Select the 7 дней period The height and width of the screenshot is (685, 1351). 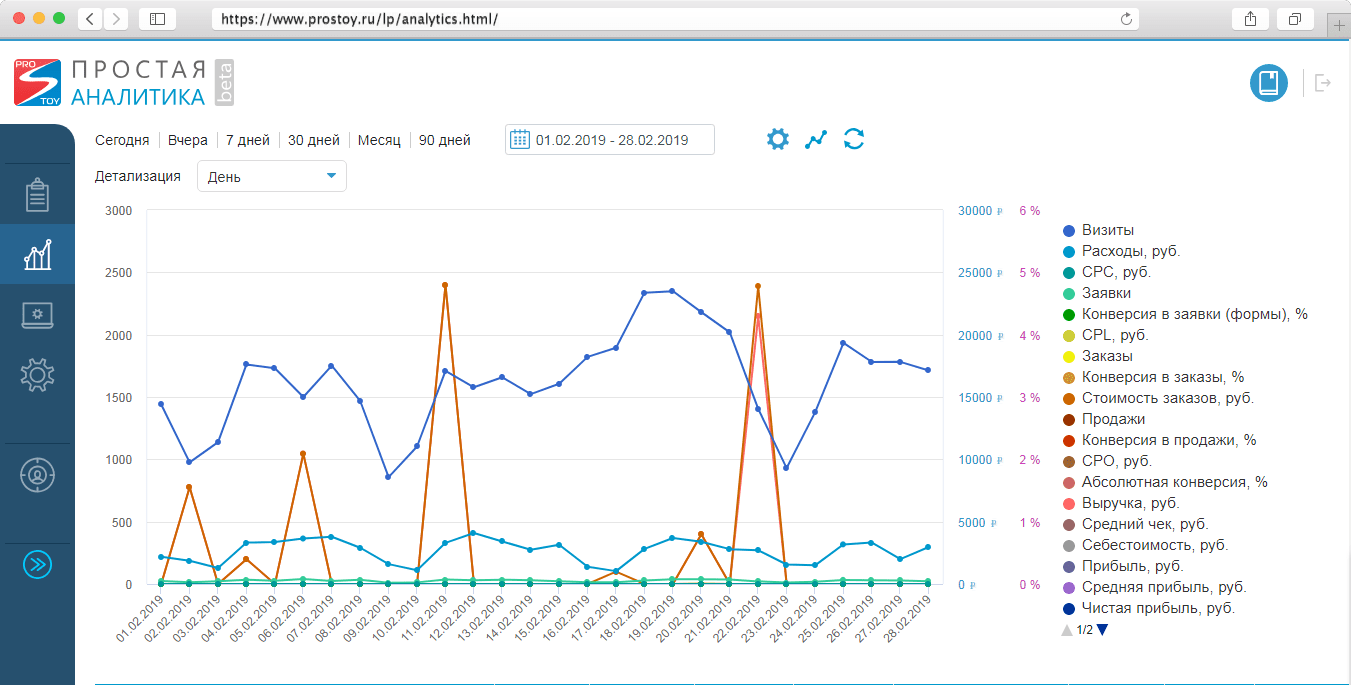coord(246,140)
